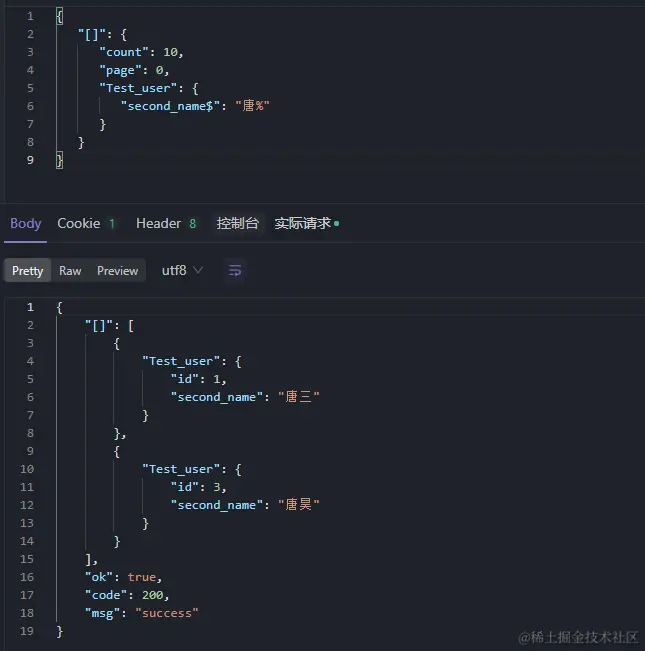The height and width of the screenshot is (651, 645).
Task: Click "Test_user" key in request body
Action: 138,88
